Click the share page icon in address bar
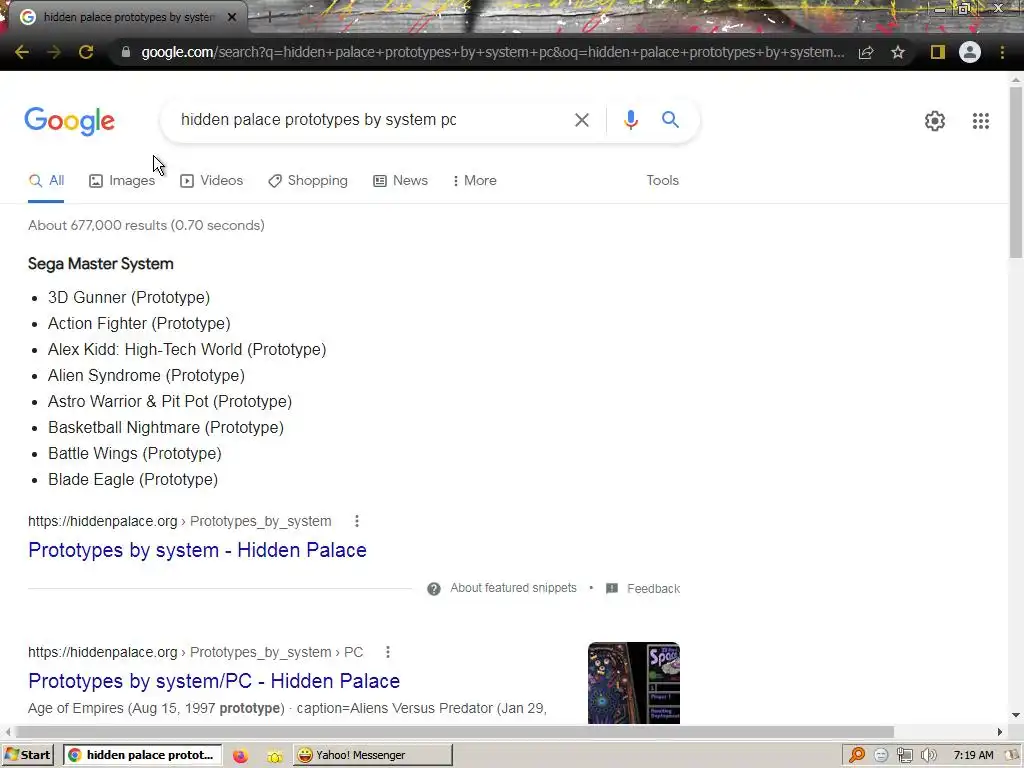Image resolution: width=1024 pixels, height=768 pixels. coord(866,52)
